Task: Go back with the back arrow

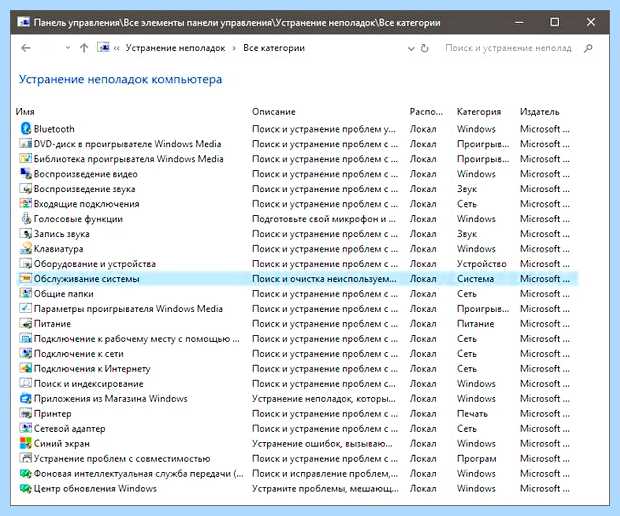Action: (x=26, y=48)
